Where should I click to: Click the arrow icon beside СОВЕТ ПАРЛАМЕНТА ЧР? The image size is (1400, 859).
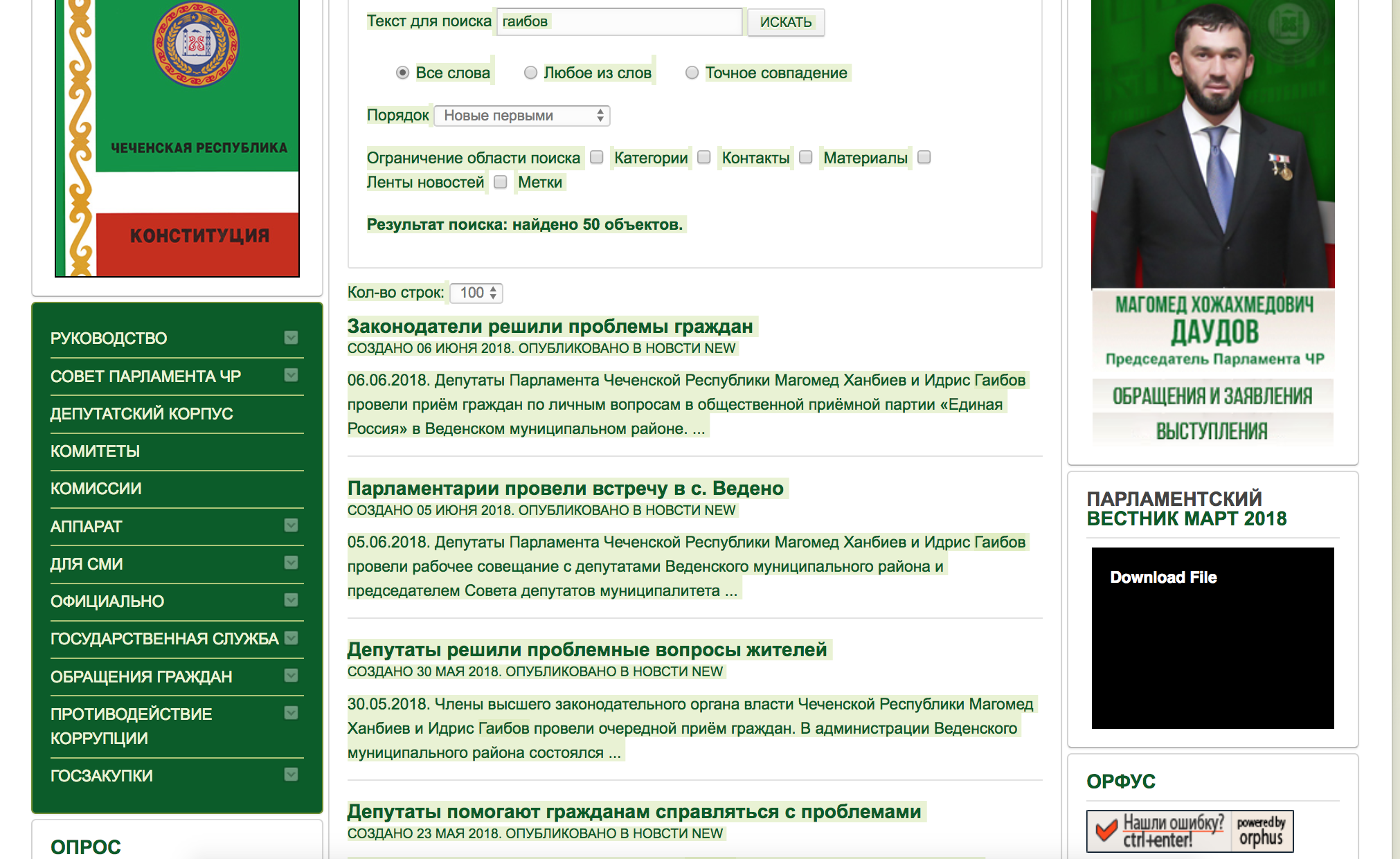[x=291, y=375]
